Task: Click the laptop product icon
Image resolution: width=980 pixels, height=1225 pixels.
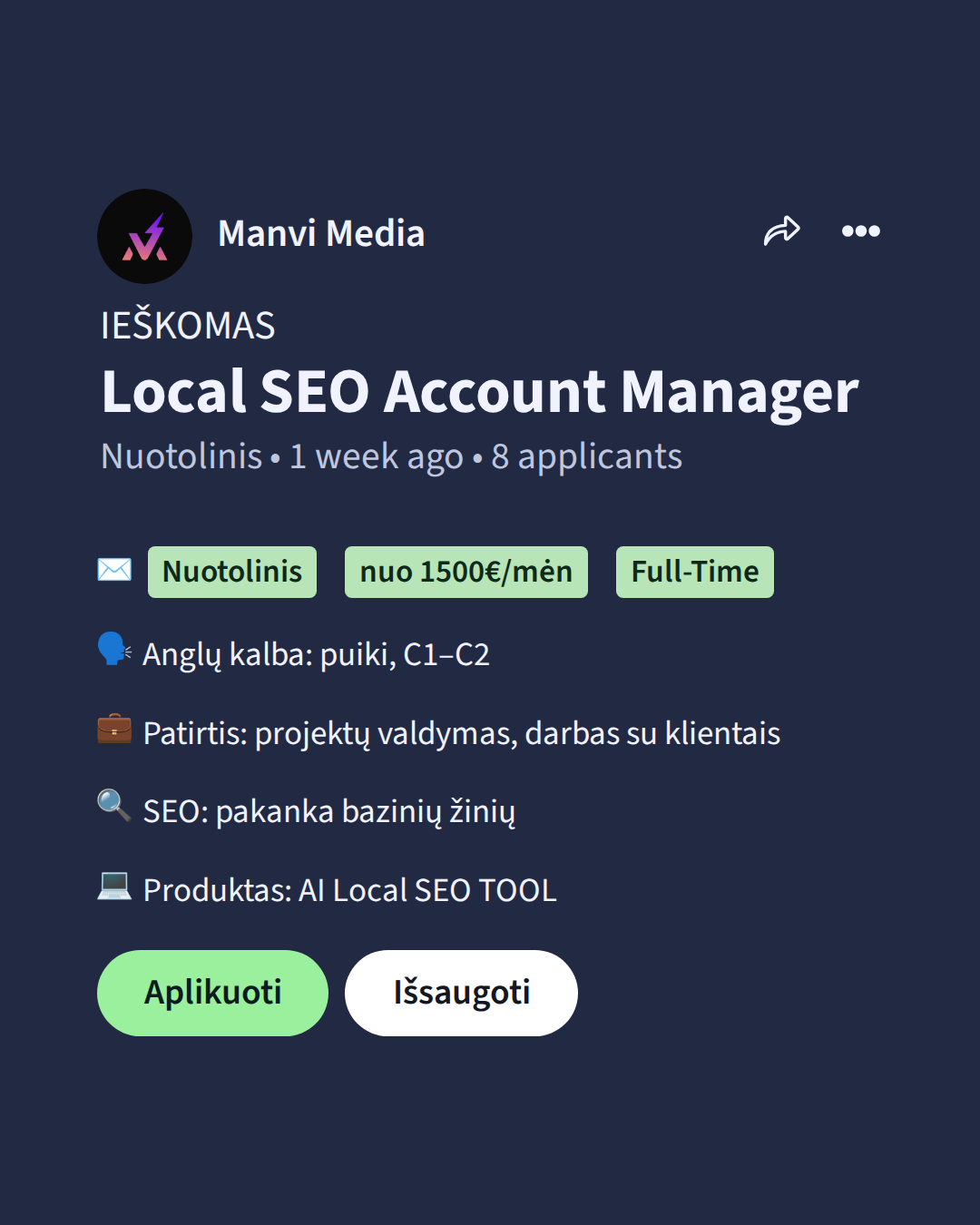Action: pyautogui.click(x=114, y=885)
